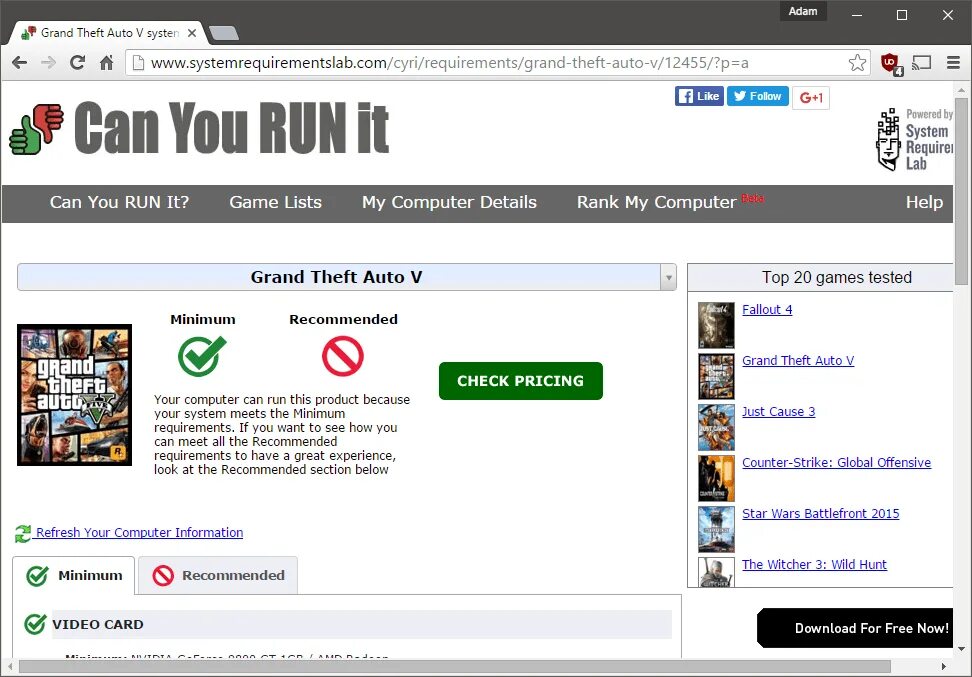Click the Can You RUN It thumbs logo
The width and height of the screenshot is (972, 677).
coord(37,129)
